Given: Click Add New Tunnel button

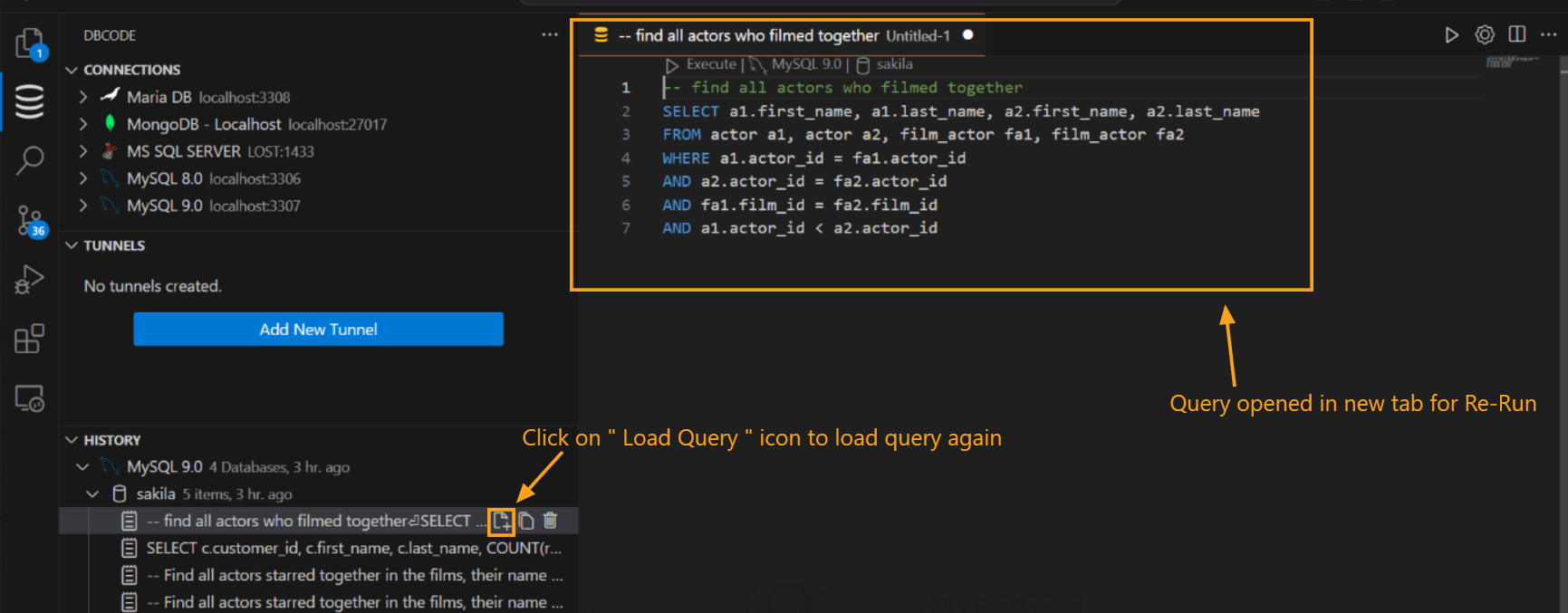Looking at the screenshot, I should pyautogui.click(x=318, y=329).
